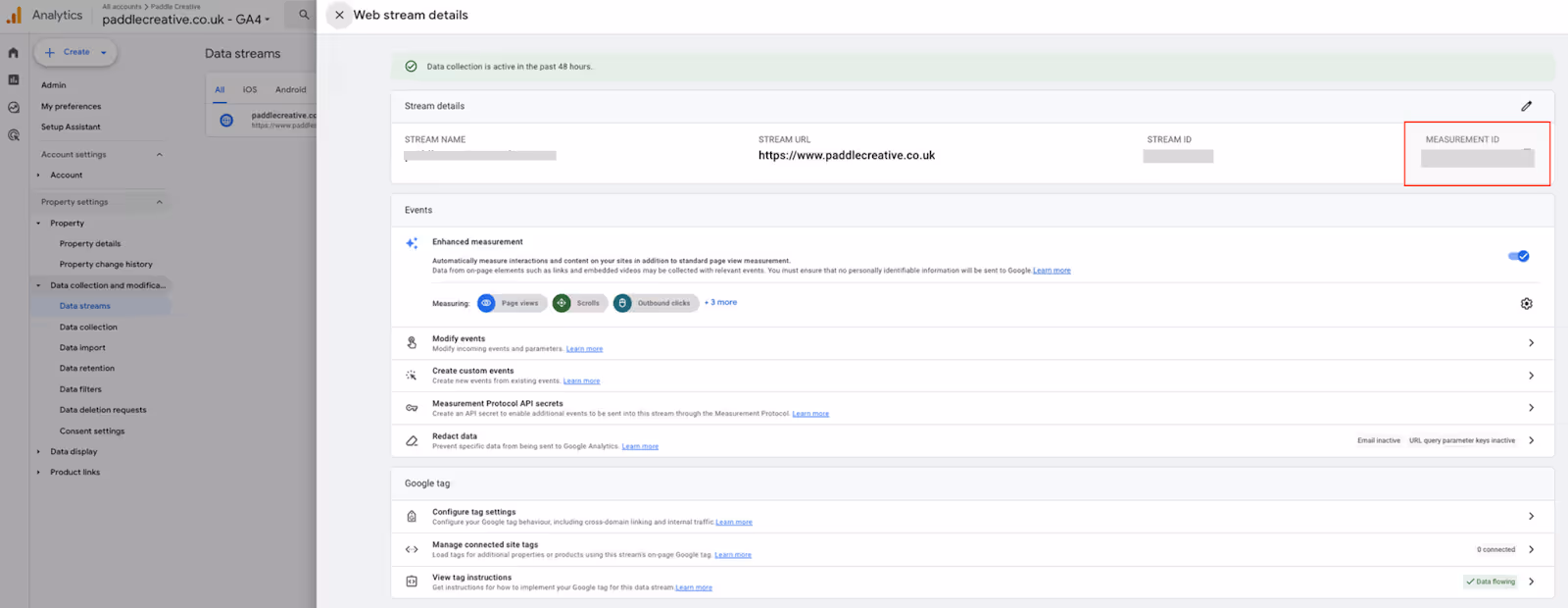1568x608 pixels.
Task: Click the Modify events icon
Action: 412,343
